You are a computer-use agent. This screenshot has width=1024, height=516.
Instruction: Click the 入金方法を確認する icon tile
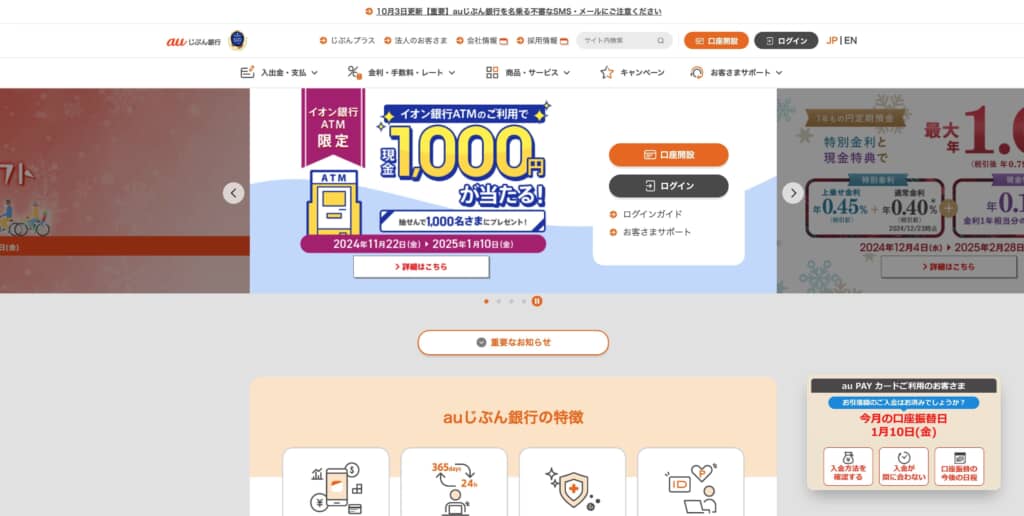[848, 466]
